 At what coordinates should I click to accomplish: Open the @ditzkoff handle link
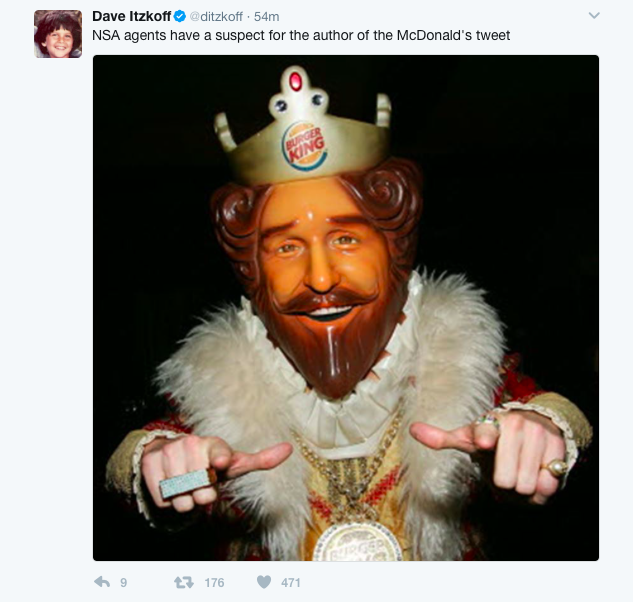pos(217,16)
